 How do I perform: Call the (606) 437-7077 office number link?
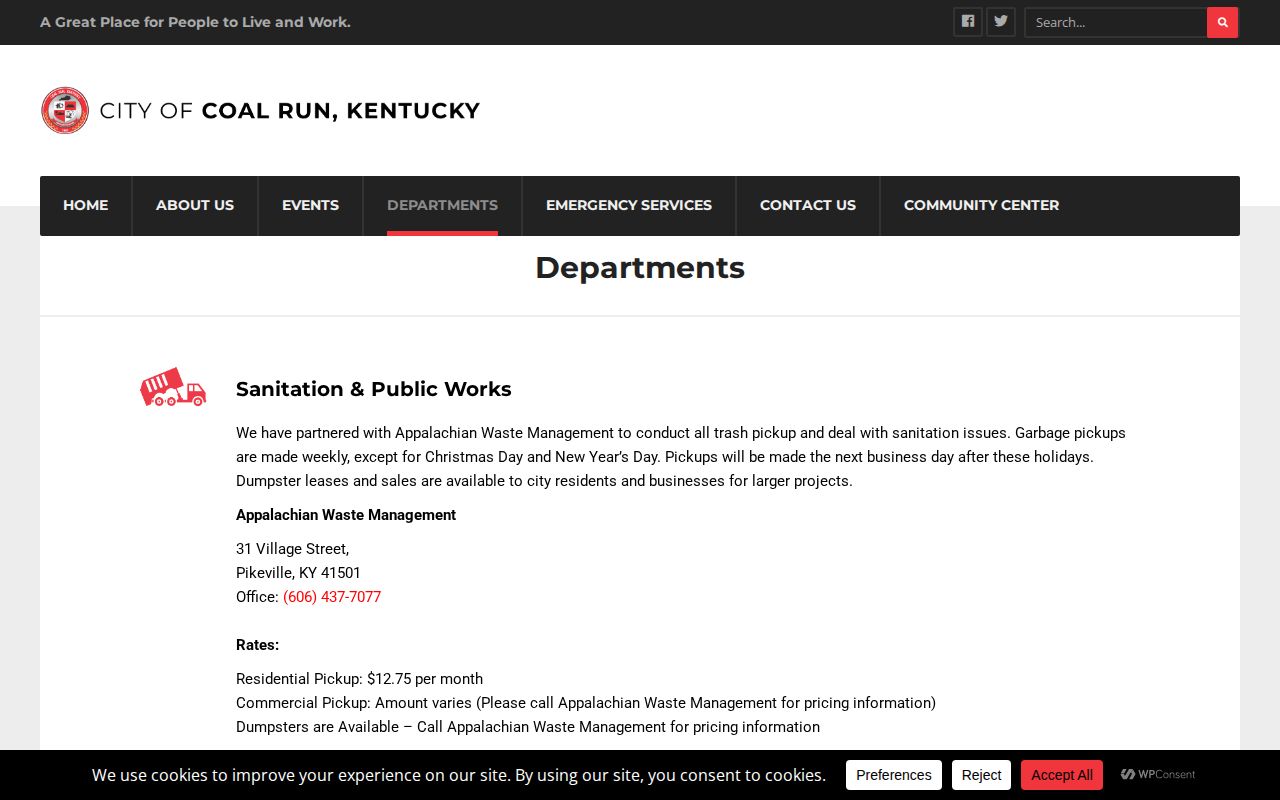[332, 597]
